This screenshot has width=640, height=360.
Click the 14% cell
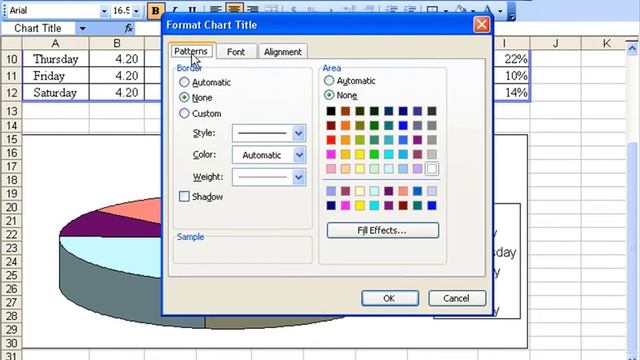pyautogui.click(x=511, y=93)
